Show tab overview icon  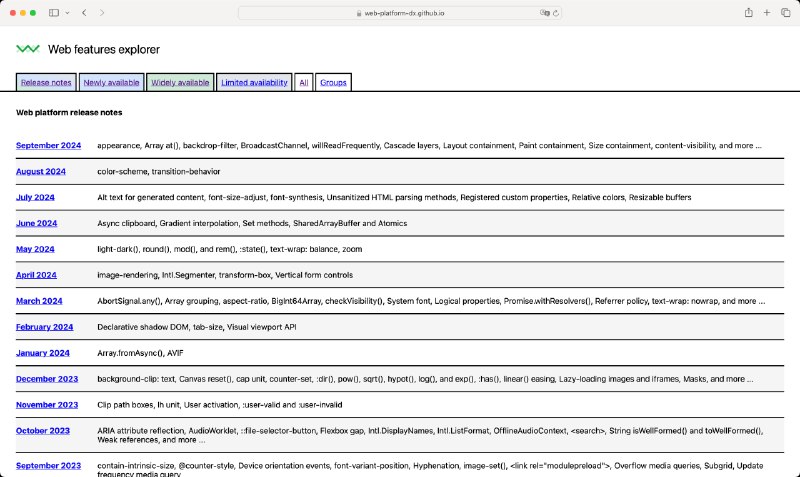click(x=786, y=13)
